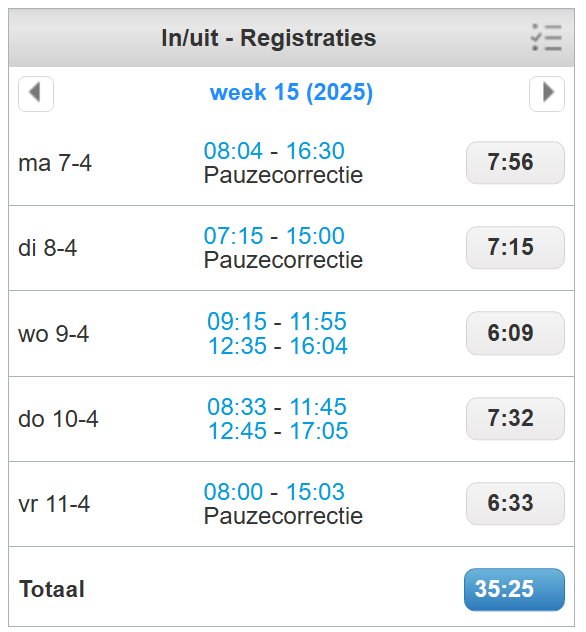Open the 08:00 - 15:03 registration
586x632 pixels.
click(274, 492)
